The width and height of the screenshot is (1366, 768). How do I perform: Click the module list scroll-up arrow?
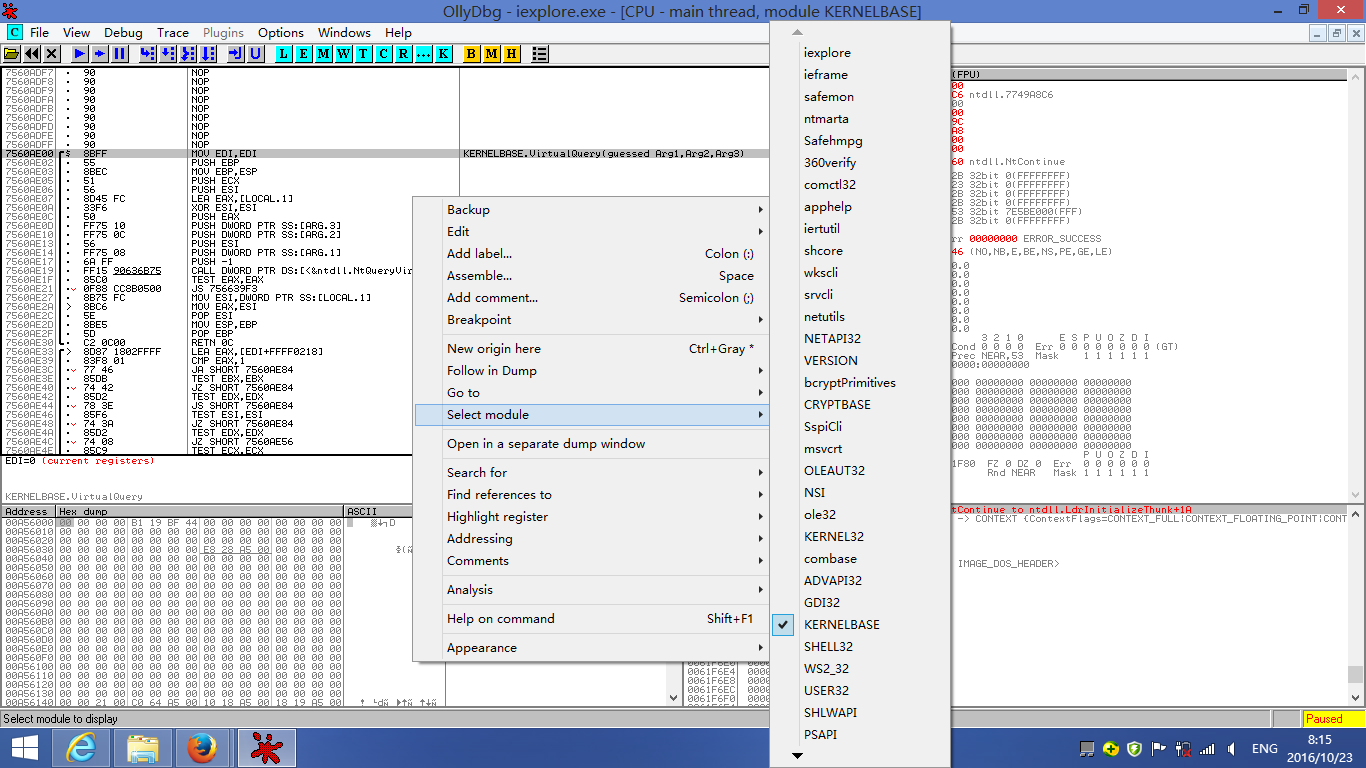click(x=797, y=31)
